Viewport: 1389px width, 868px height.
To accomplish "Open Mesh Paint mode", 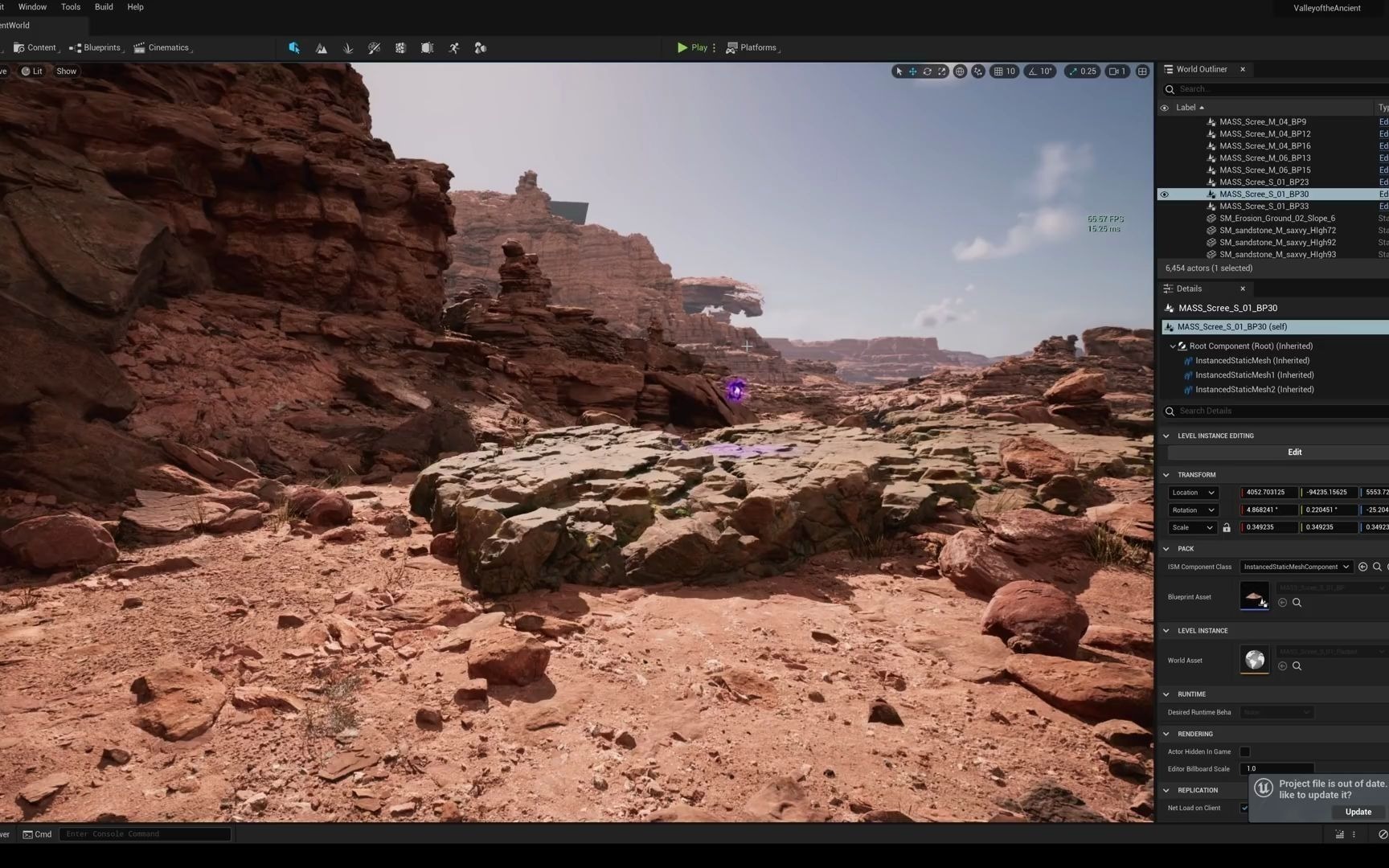I will 374,48.
